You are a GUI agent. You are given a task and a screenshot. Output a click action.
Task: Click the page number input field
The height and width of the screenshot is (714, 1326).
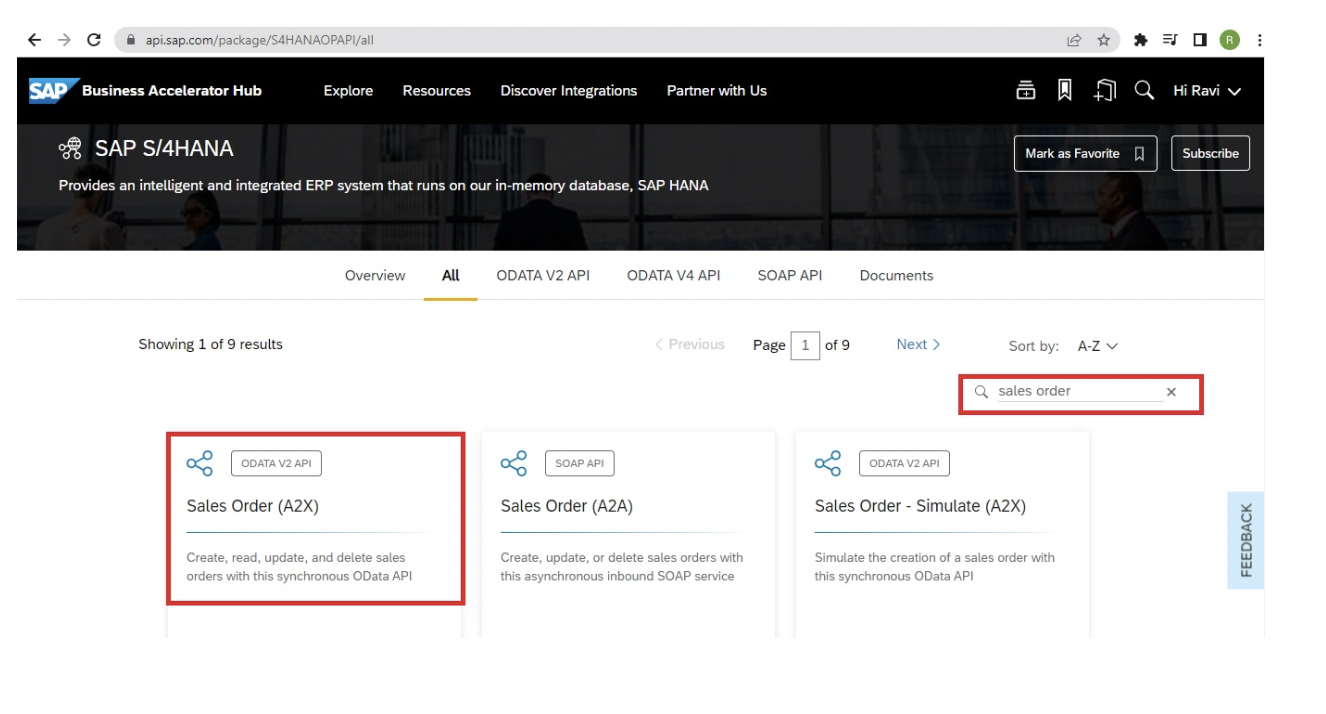click(805, 346)
